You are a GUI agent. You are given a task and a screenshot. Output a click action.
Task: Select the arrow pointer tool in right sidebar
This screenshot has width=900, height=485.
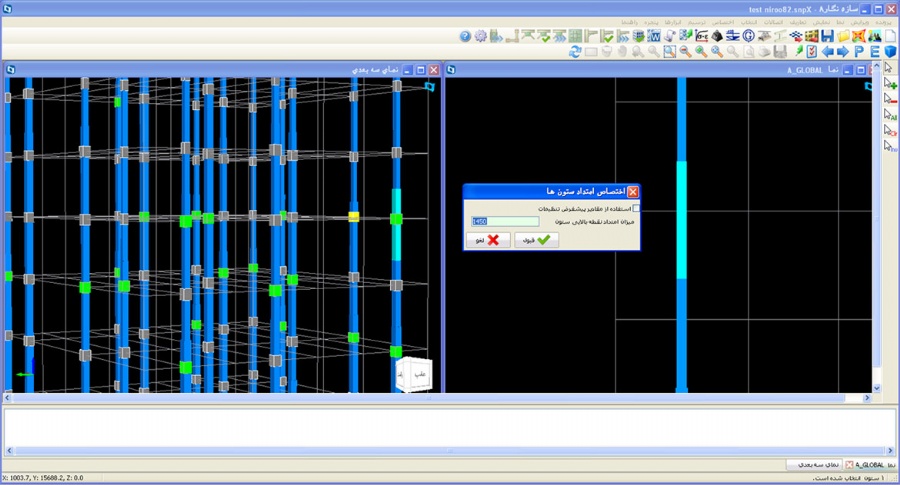[888, 68]
